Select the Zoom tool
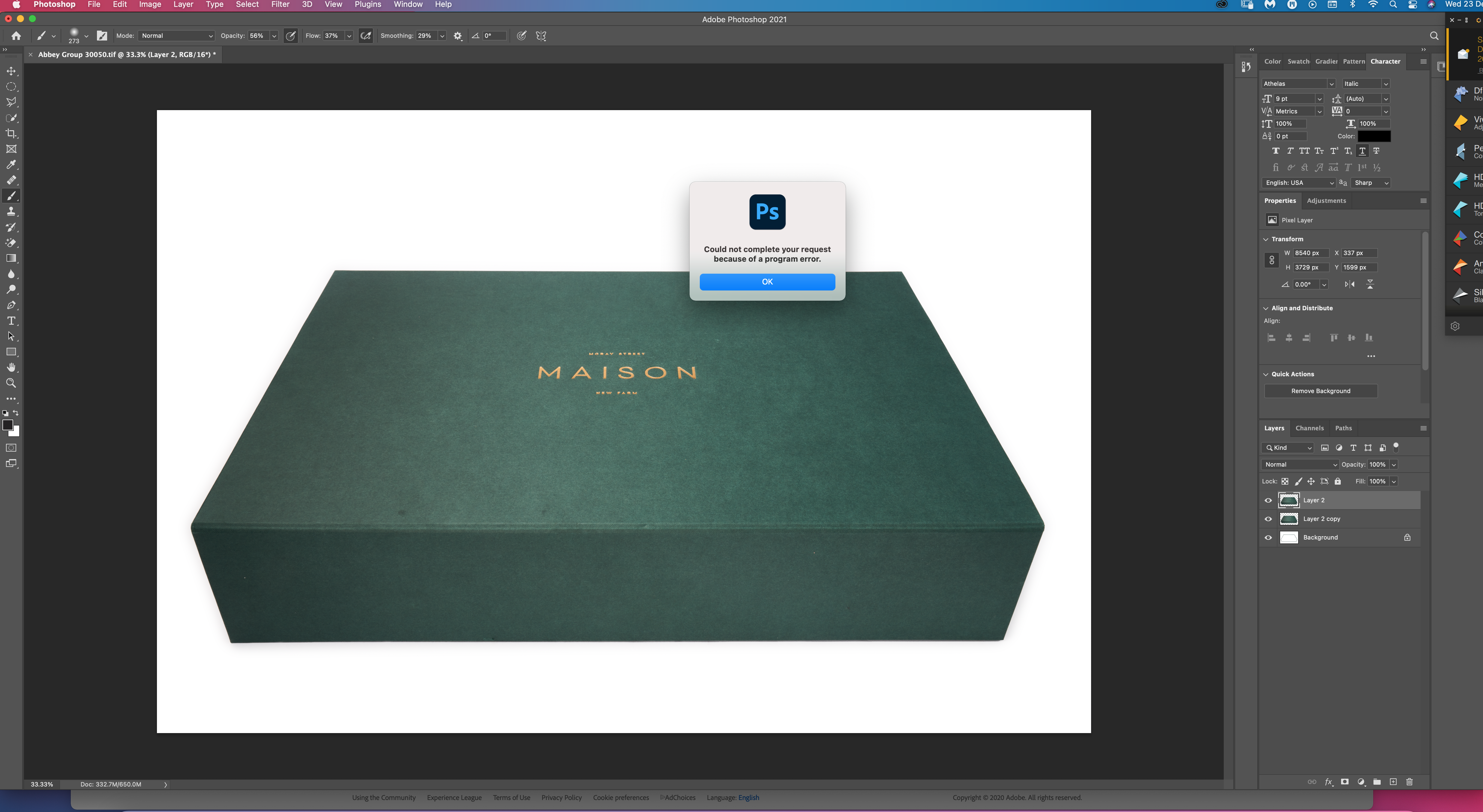 coord(11,382)
